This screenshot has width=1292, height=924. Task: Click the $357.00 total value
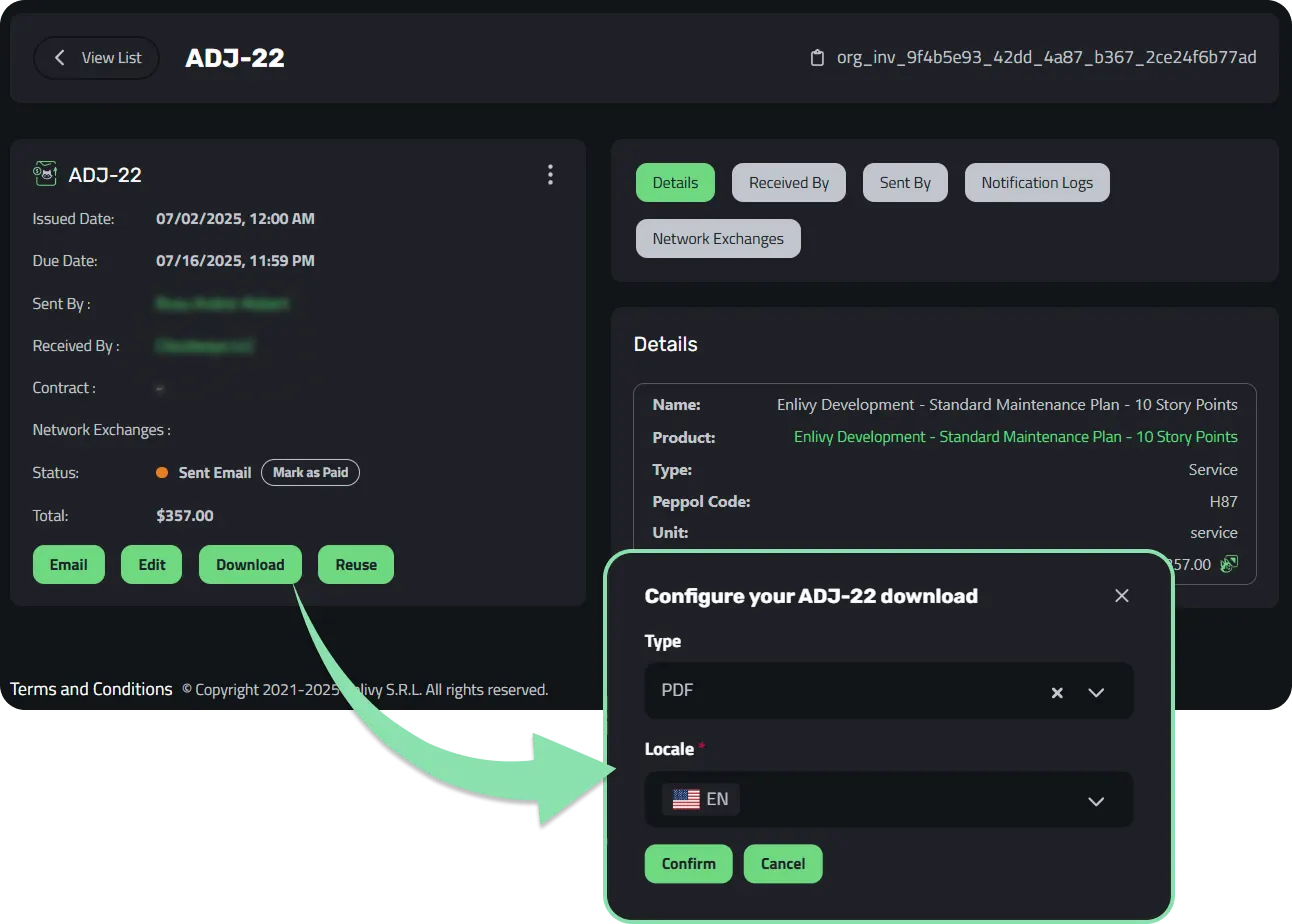pos(185,516)
